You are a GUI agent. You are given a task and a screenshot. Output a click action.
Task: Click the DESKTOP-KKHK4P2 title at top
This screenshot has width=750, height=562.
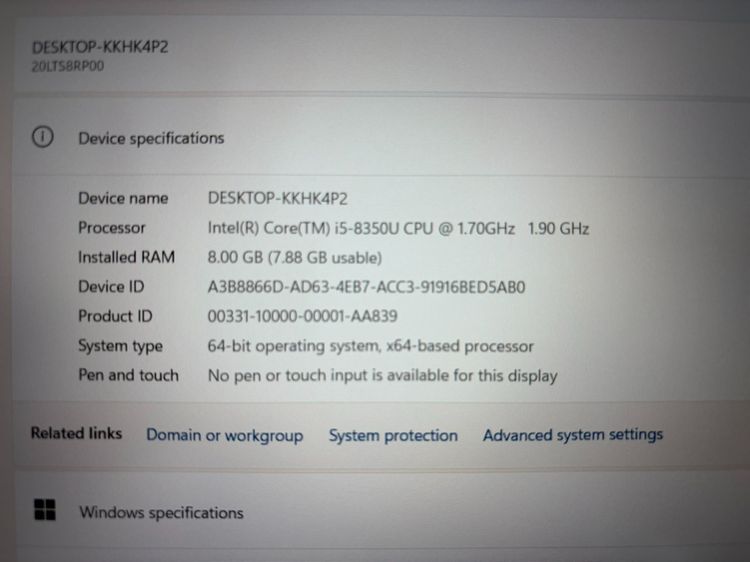click(100, 47)
